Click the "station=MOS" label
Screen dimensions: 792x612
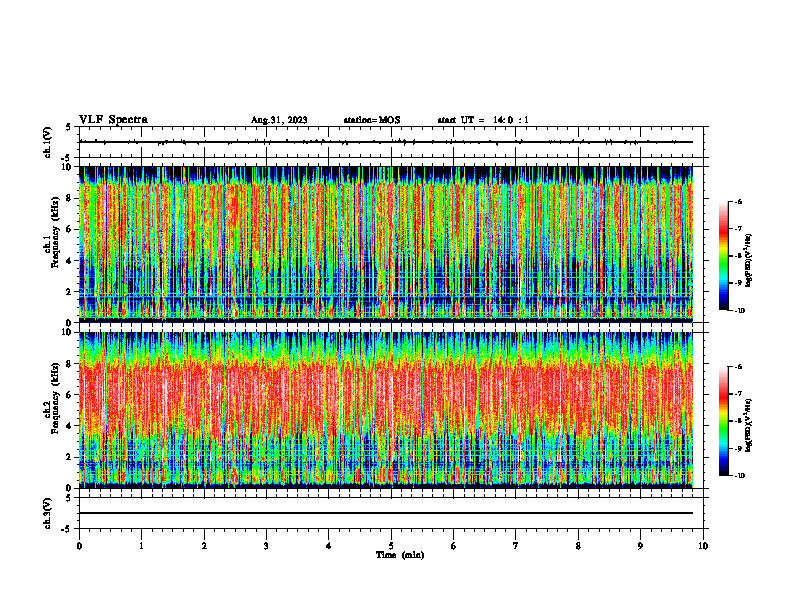(x=372, y=120)
